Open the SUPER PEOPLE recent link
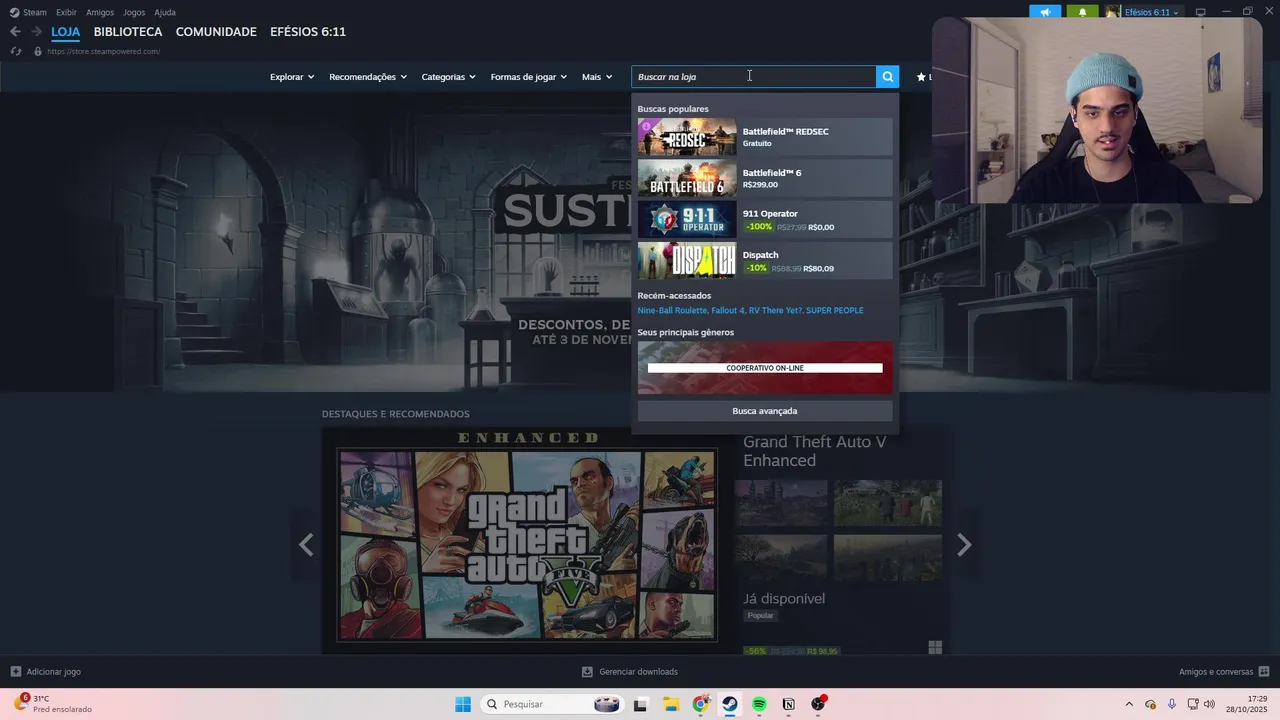1280x720 pixels. tap(835, 310)
